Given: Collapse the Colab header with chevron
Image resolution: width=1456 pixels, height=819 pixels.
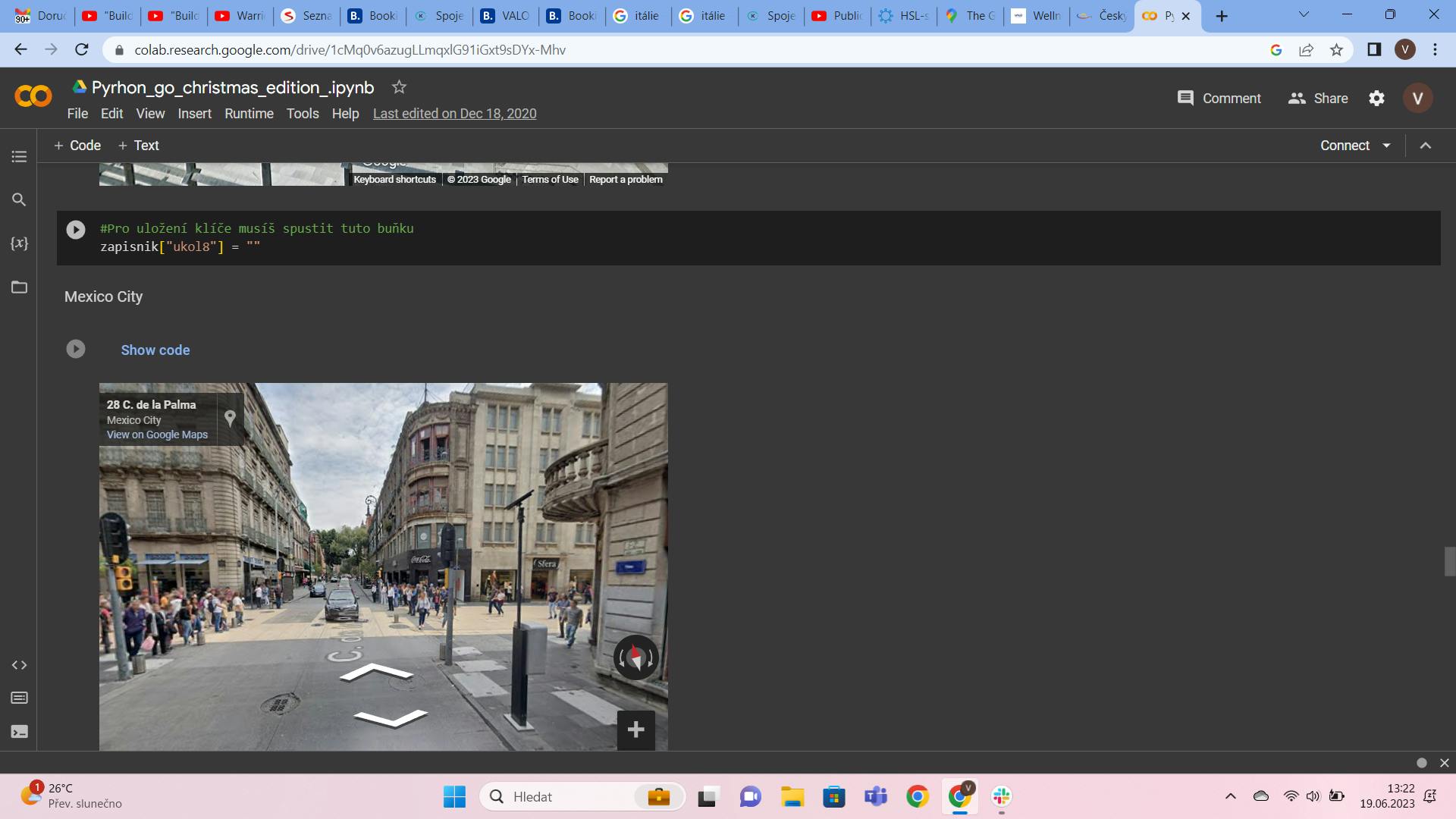Looking at the screenshot, I should (1426, 146).
